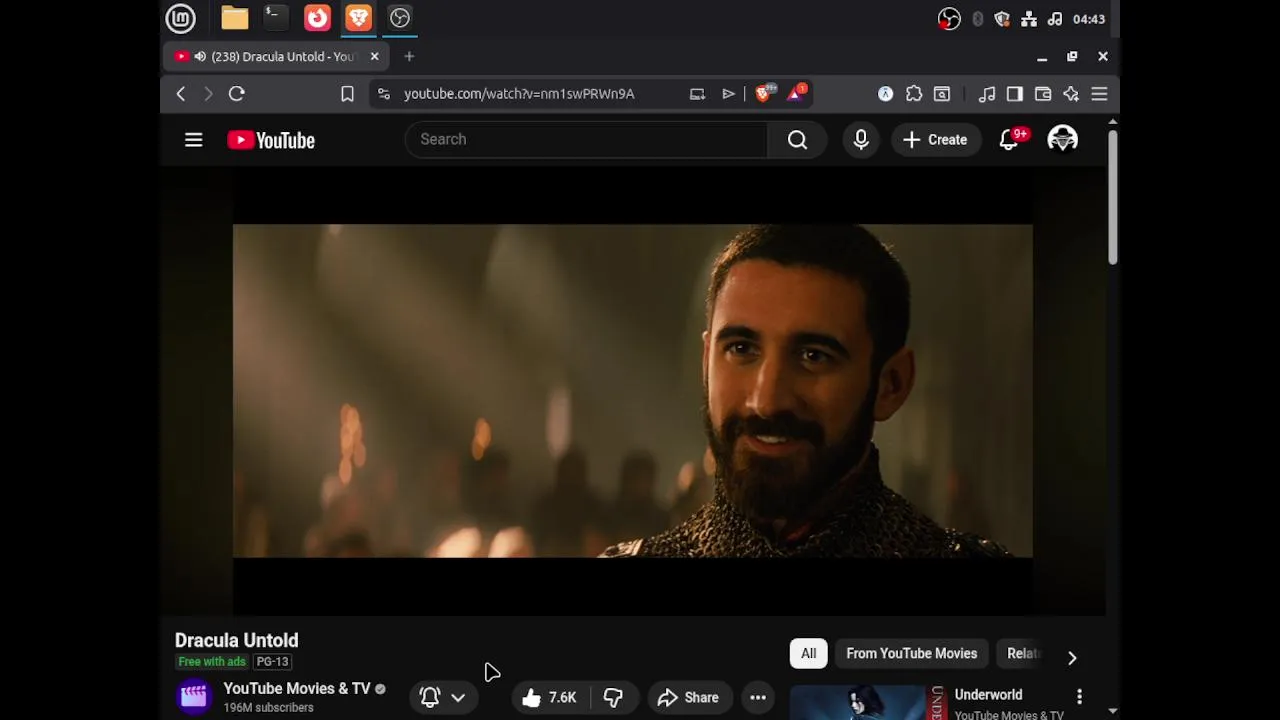Click the scrollbar down arrow
This screenshot has height=720, width=1280.
[x=1112, y=711]
